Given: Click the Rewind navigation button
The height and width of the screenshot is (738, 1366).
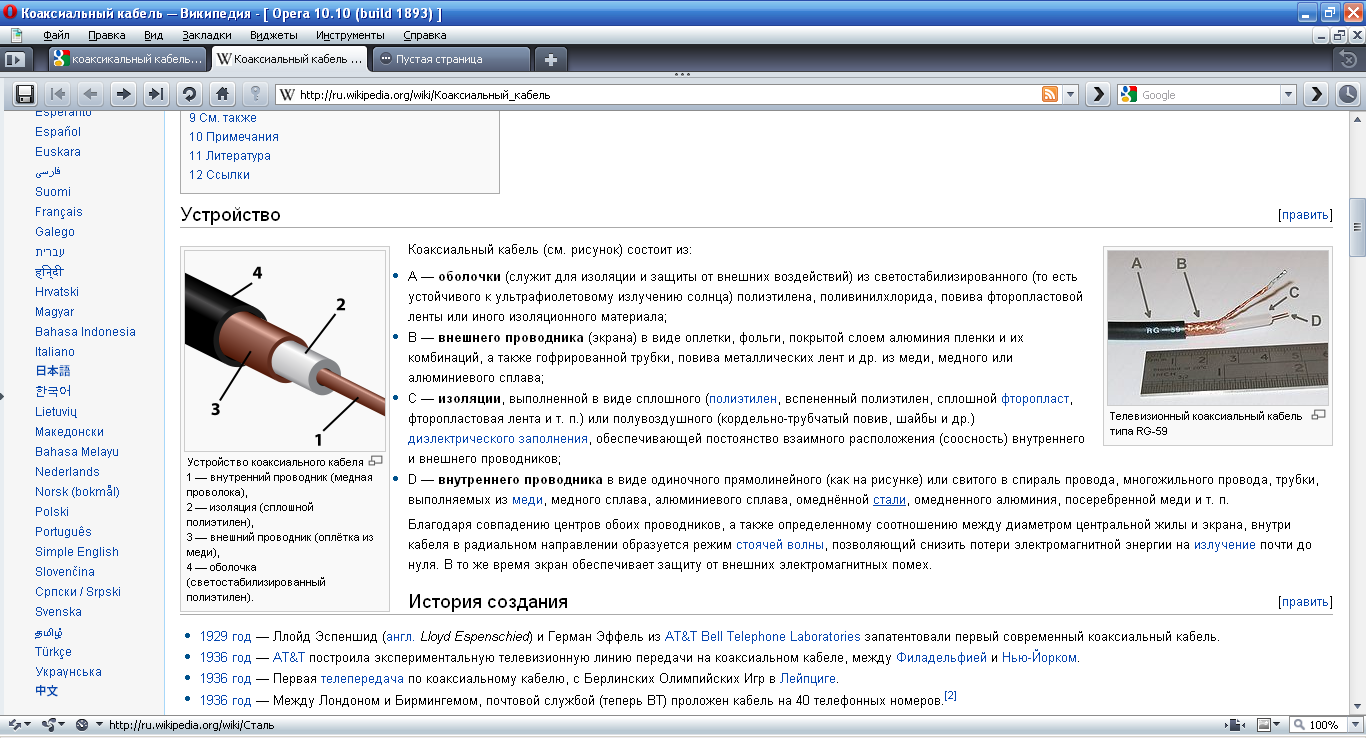Looking at the screenshot, I should [x=58, y=94].
